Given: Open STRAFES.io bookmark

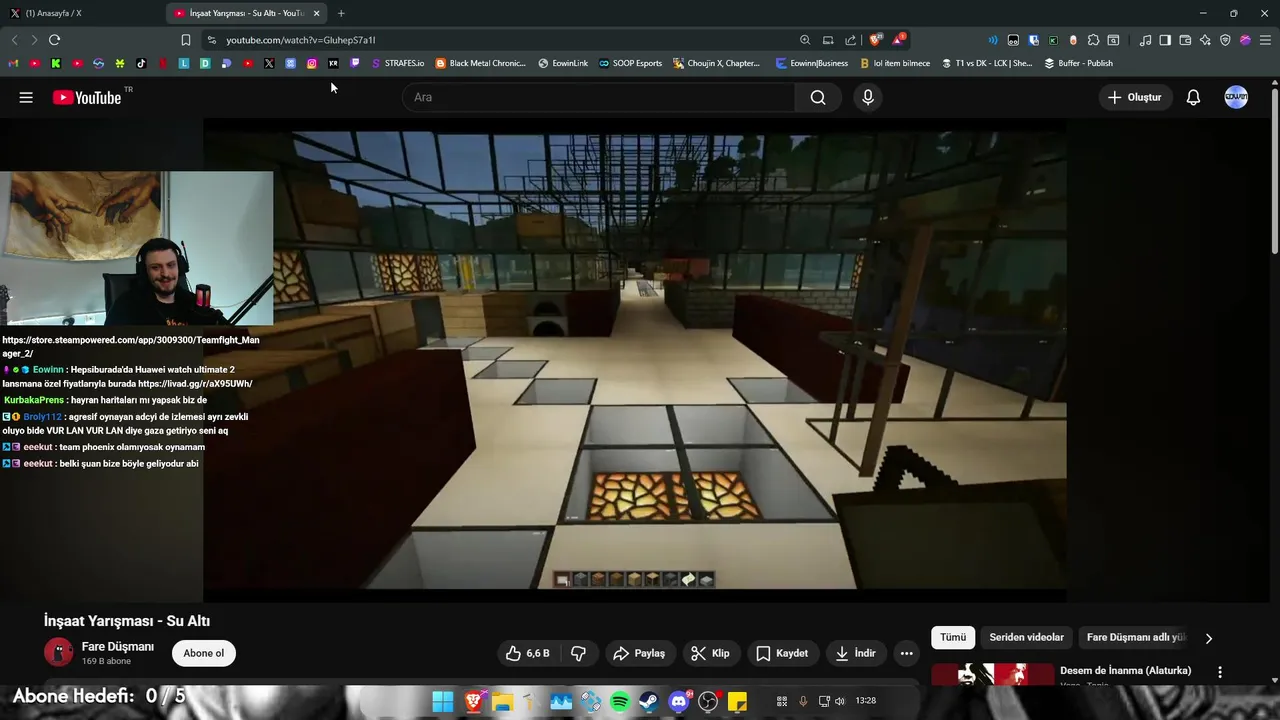Looking at the screenshot, I should tap(397, 63).
